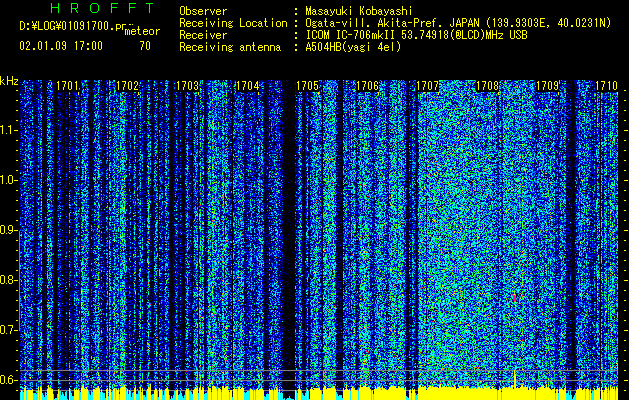629x400 pixels.
Task: Click the red meteor echo spot below 1708
Action: pyautogui.click(x=515, y=297)
